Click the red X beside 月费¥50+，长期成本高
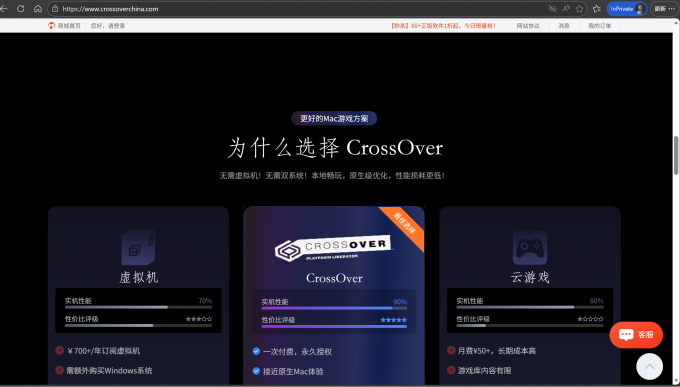The width and height of the screenshot is (680, 387). pos(451,350)
